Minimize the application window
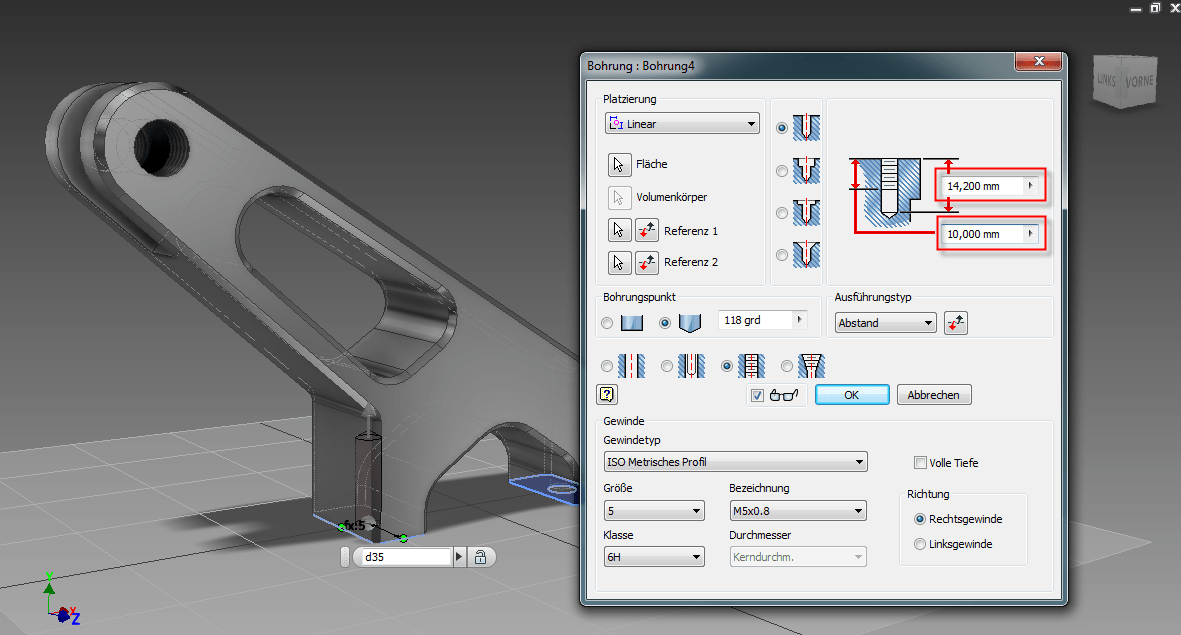This screenshot has width=1181, height=635. (1136, 8)
